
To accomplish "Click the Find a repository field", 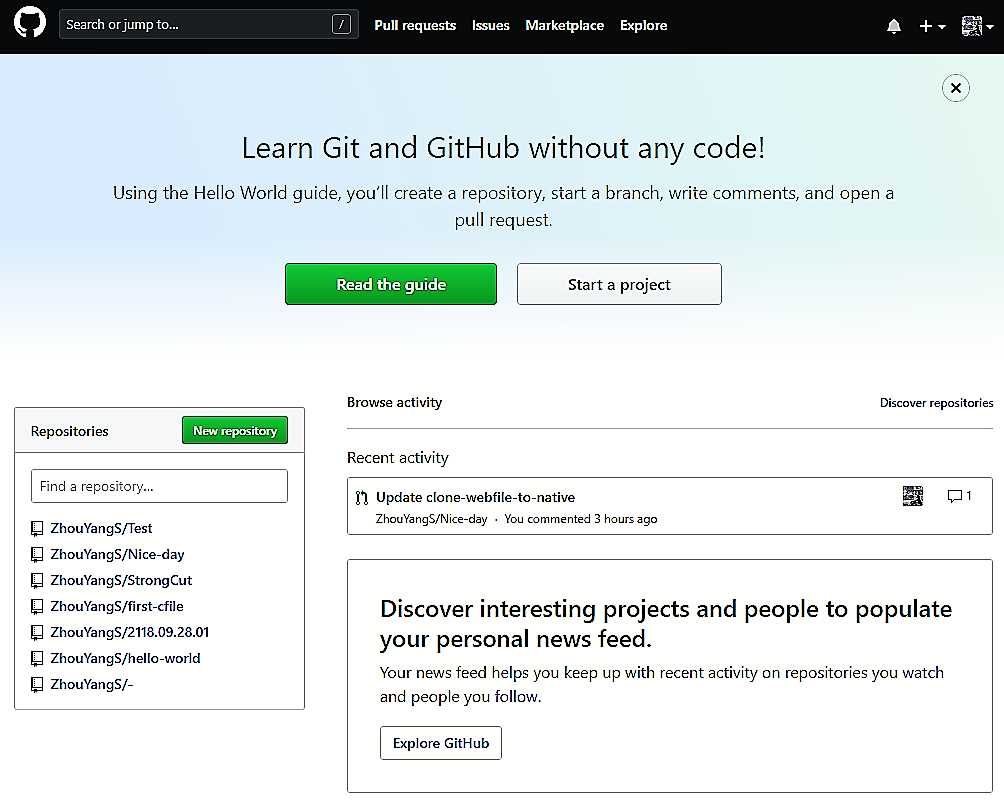I will pyautogui.click(x=159, y=486).
